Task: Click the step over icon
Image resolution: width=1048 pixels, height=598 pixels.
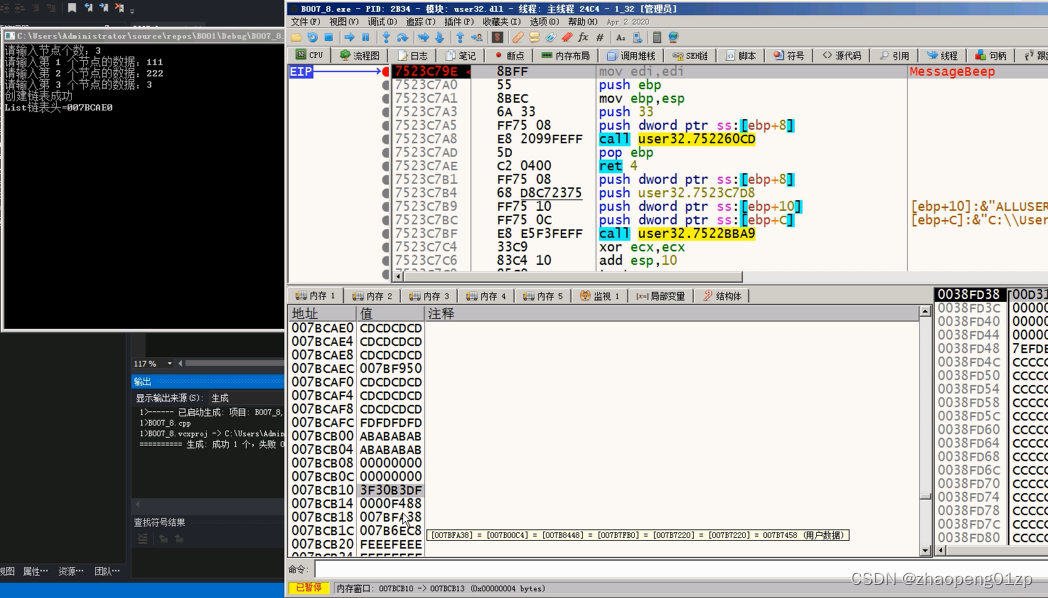Action: 402,37
